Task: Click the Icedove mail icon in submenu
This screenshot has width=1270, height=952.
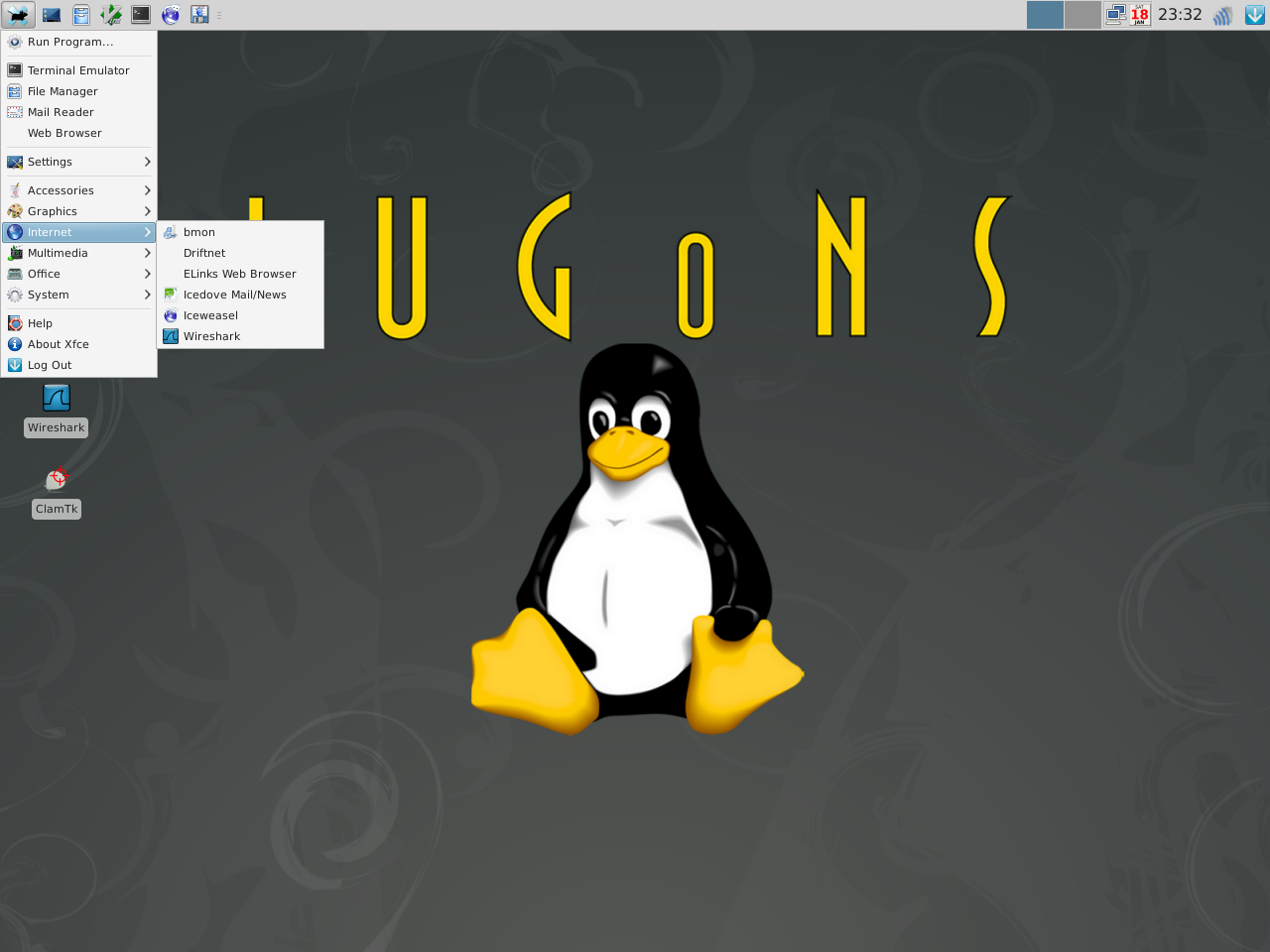Action: 171,295
